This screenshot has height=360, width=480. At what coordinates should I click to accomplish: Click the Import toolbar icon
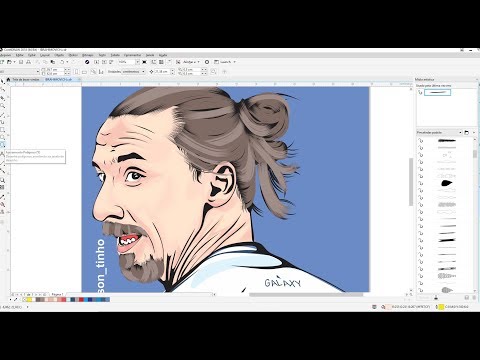coord(96,62)
